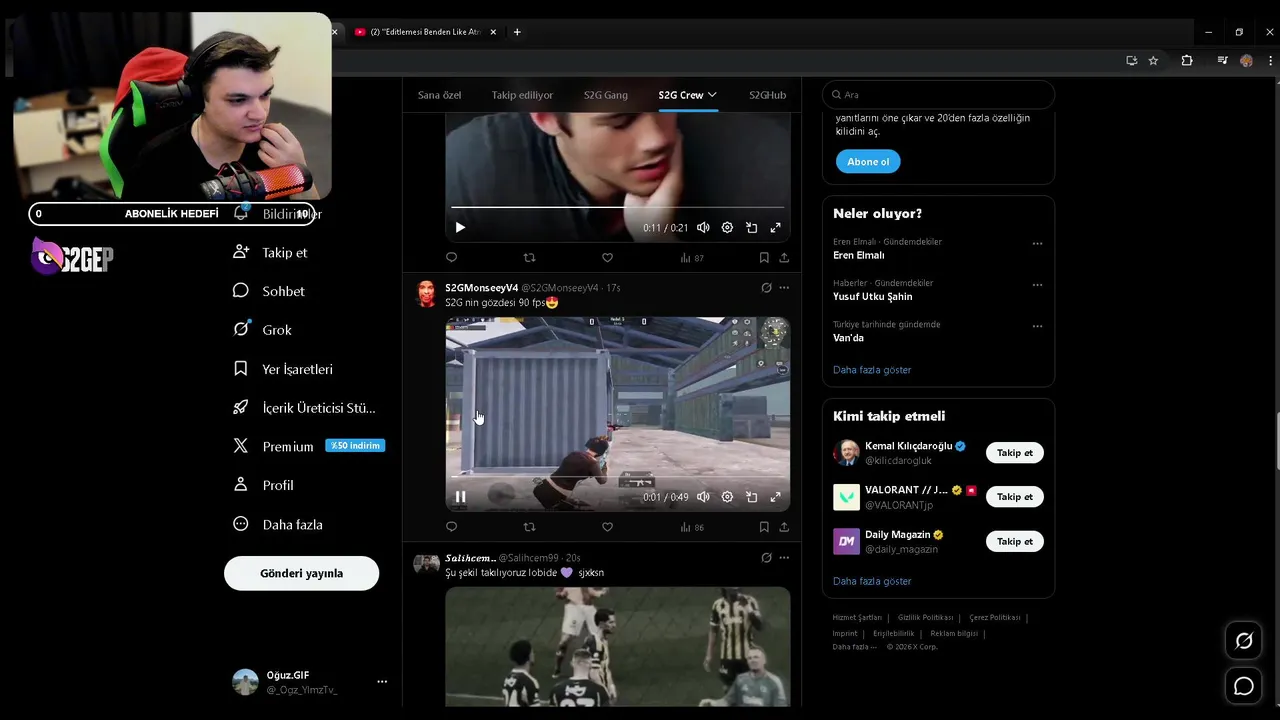Open browser extensions puzzle icon
1280x720 pixels.
(1187, 61)
